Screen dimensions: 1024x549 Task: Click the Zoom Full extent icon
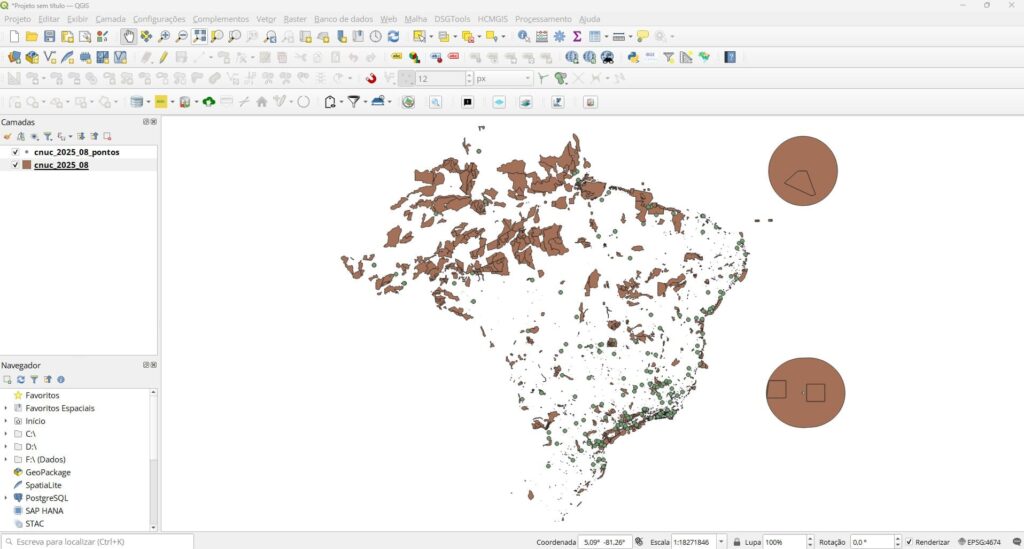199,37
